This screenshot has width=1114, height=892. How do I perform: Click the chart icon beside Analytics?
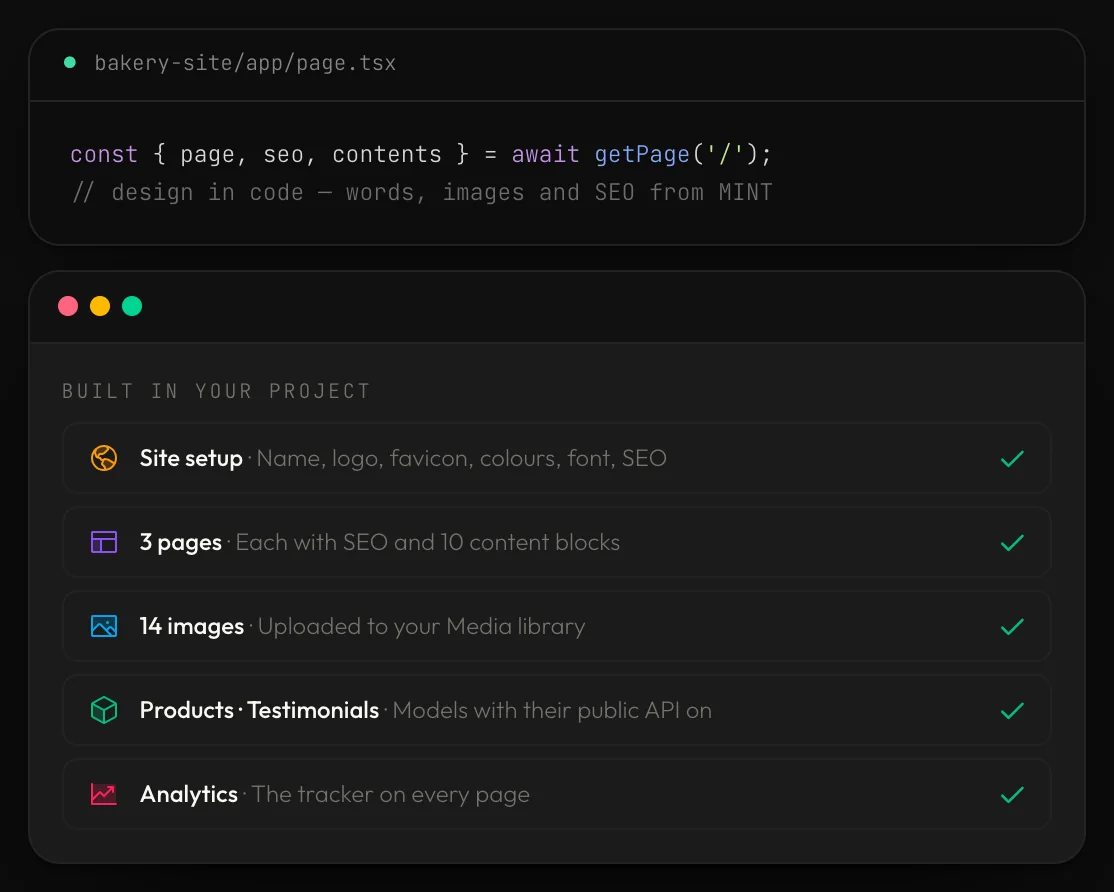pos(104,794)
